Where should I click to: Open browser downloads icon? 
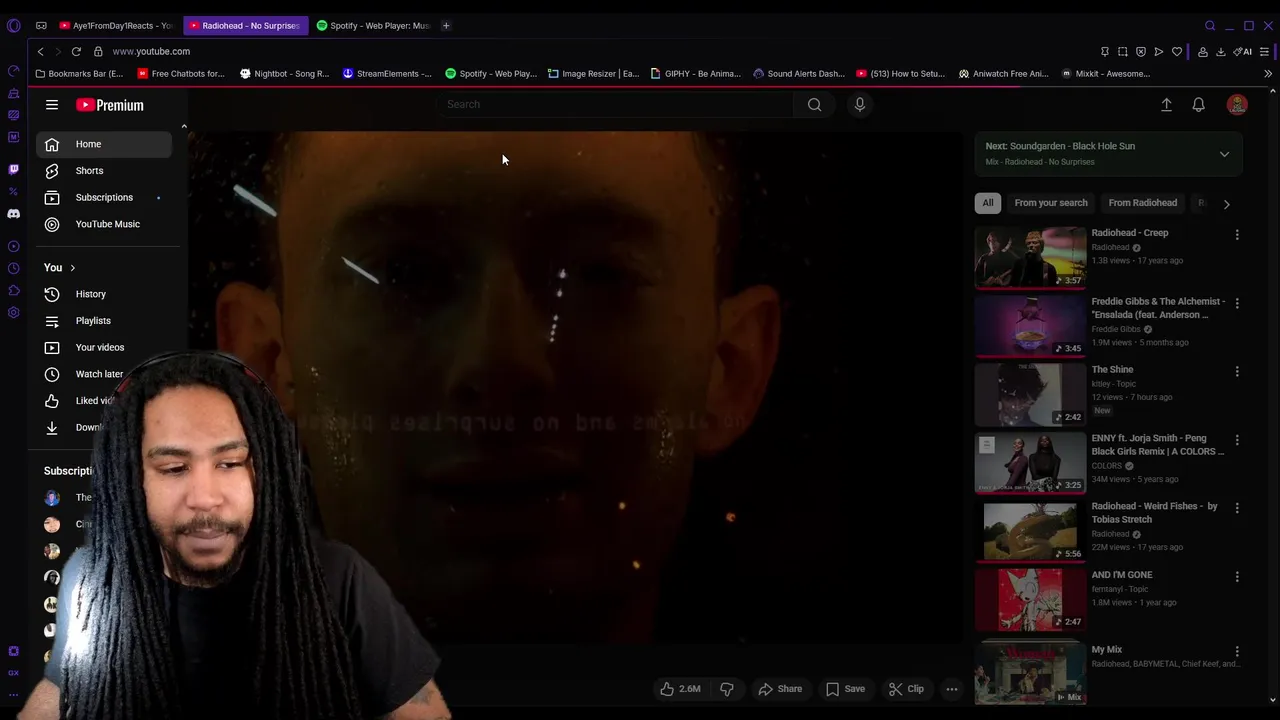(x=1221, y=52)
